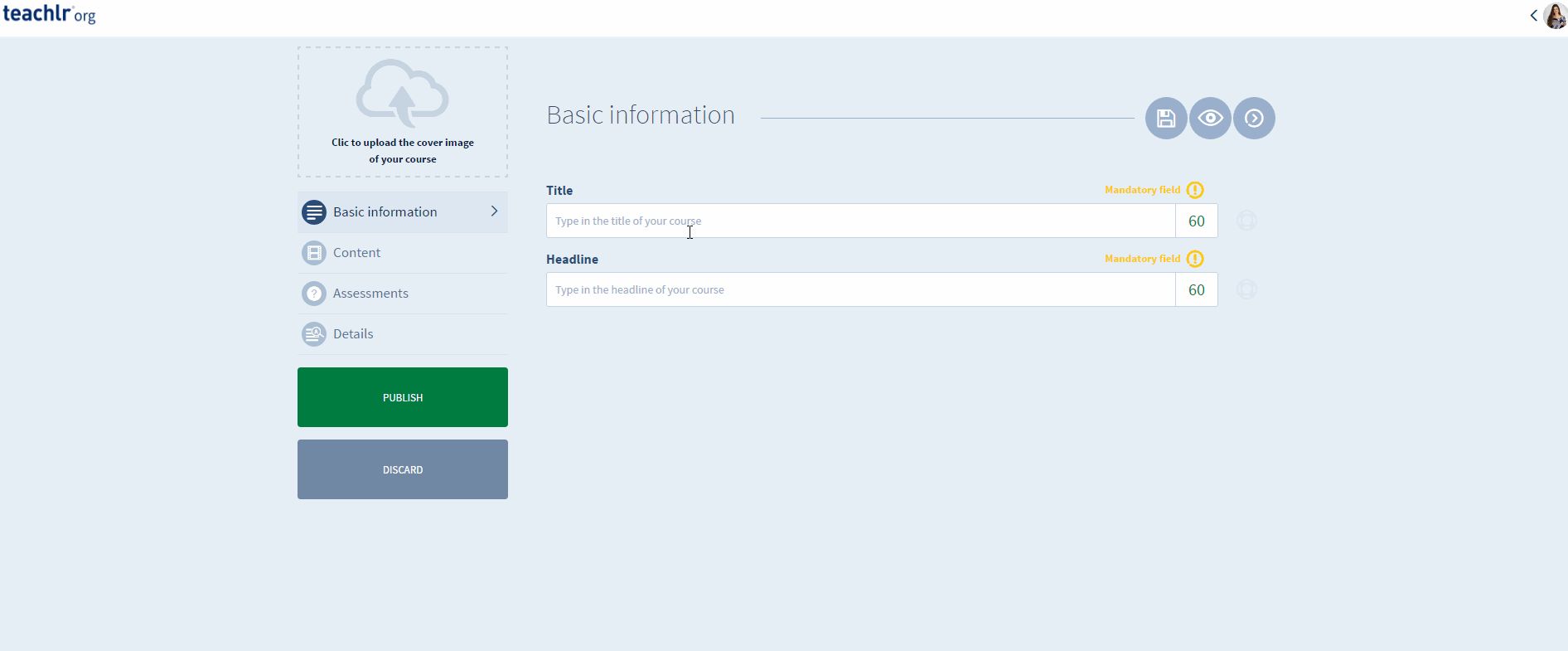Expand Basic information chevron arrow
This screenshot has width=1568, height=651.
[x=494, y=211]
